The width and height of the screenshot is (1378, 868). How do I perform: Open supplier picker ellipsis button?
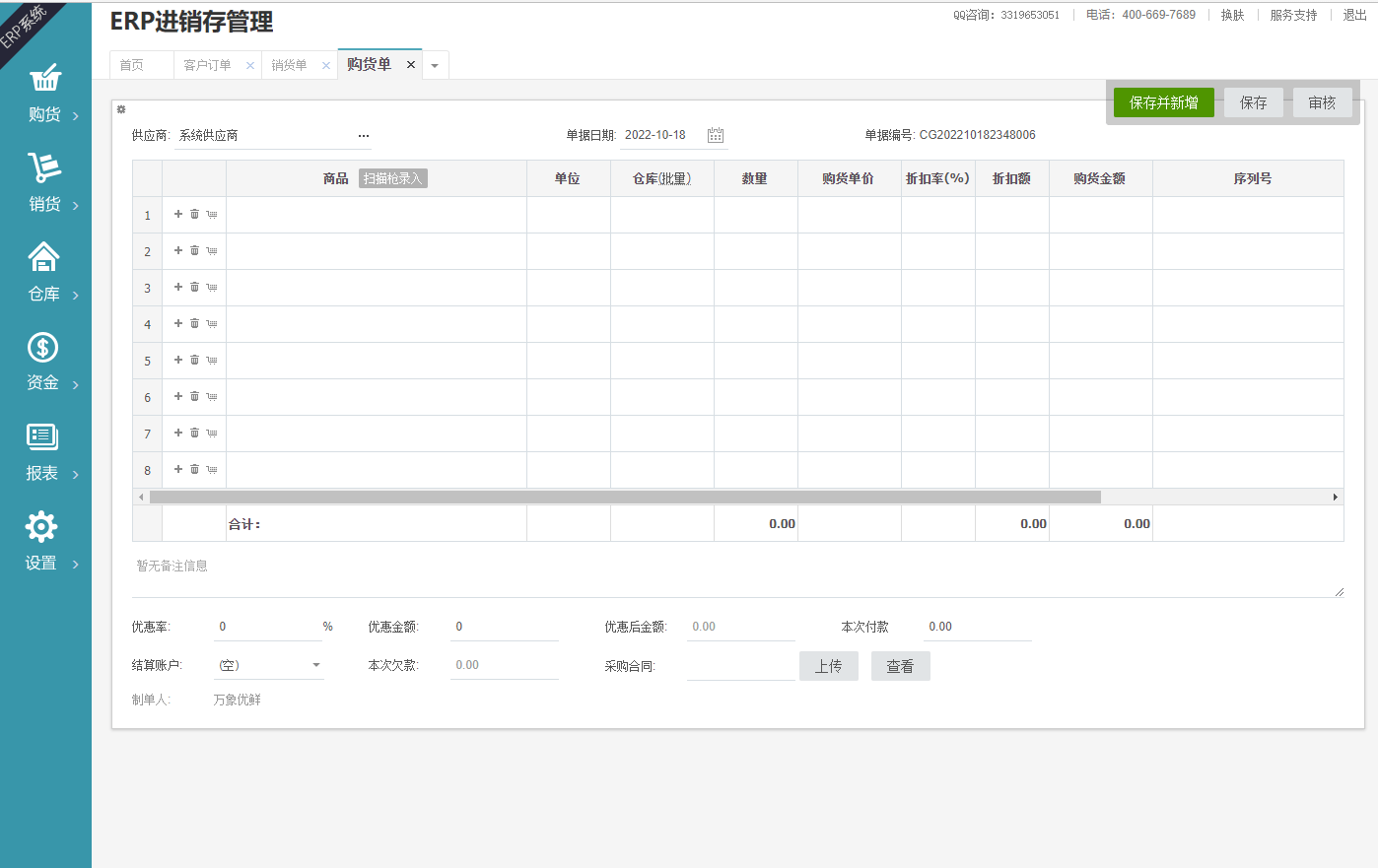tap(364, 136)
